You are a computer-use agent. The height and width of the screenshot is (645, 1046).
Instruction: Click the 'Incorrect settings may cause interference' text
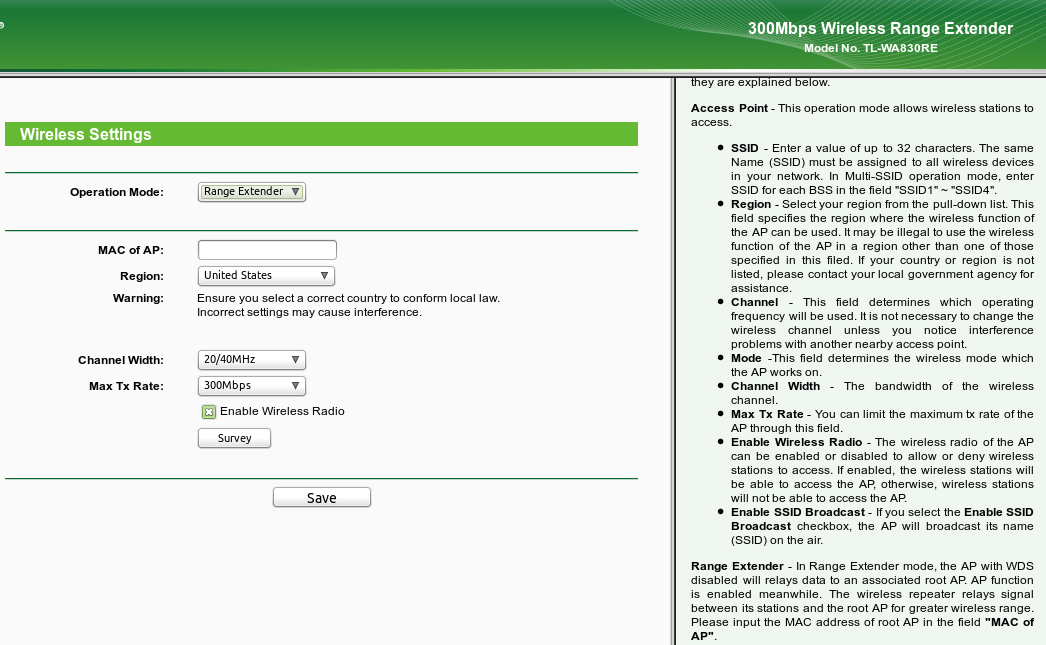[x=309, y=312]
